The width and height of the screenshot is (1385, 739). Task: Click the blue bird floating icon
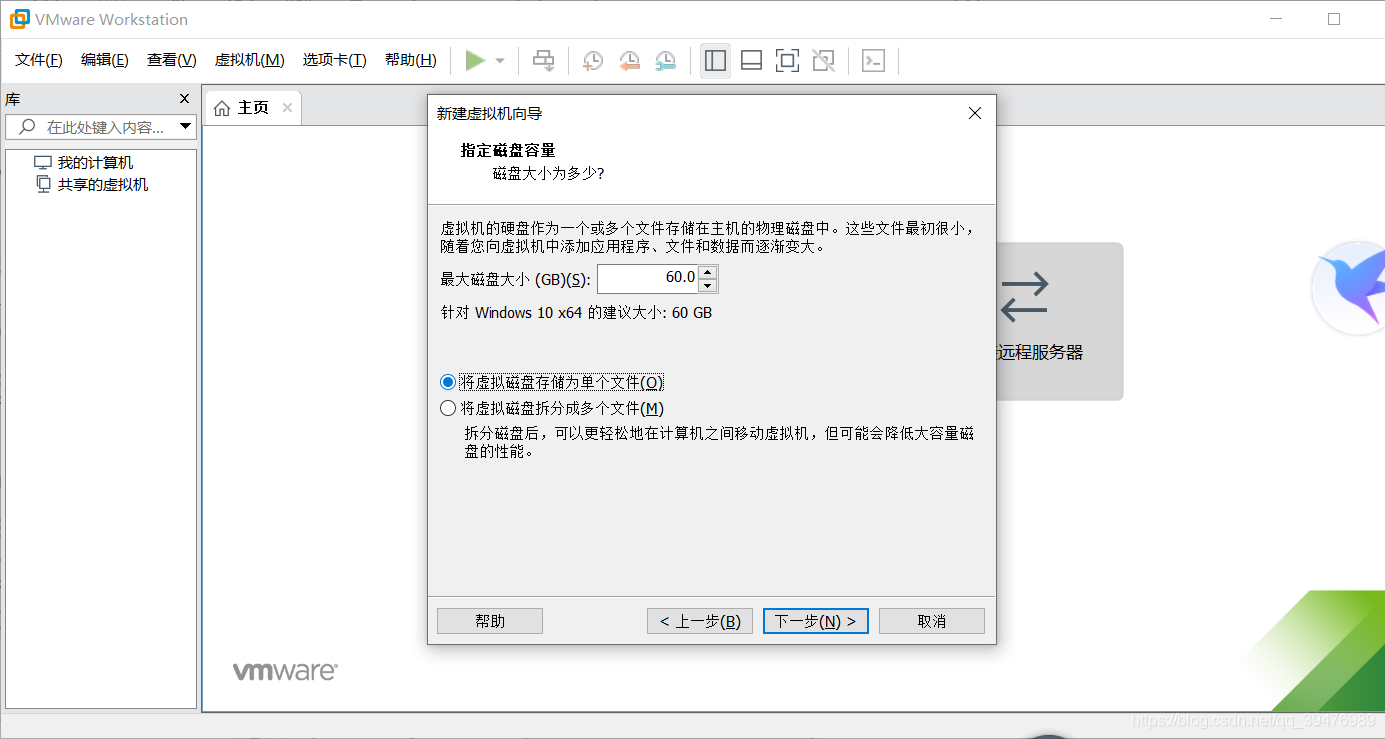point(1350,288)
